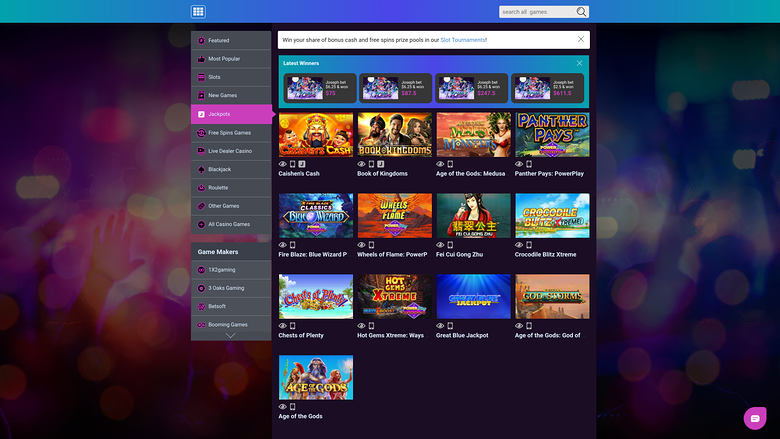Open the chat support bubble icon
Viewport: 780px width, 439px height.
pos(755,418)
